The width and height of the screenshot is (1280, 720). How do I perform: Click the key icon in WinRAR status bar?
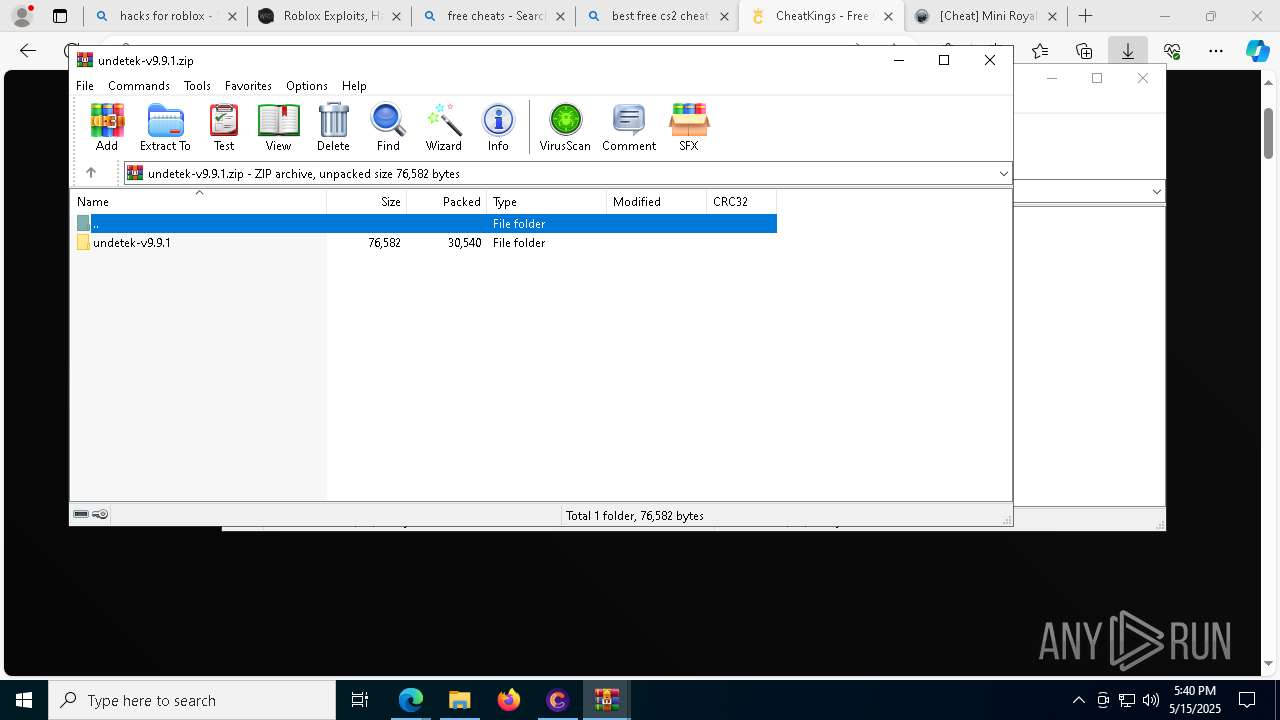click(100, 514)
